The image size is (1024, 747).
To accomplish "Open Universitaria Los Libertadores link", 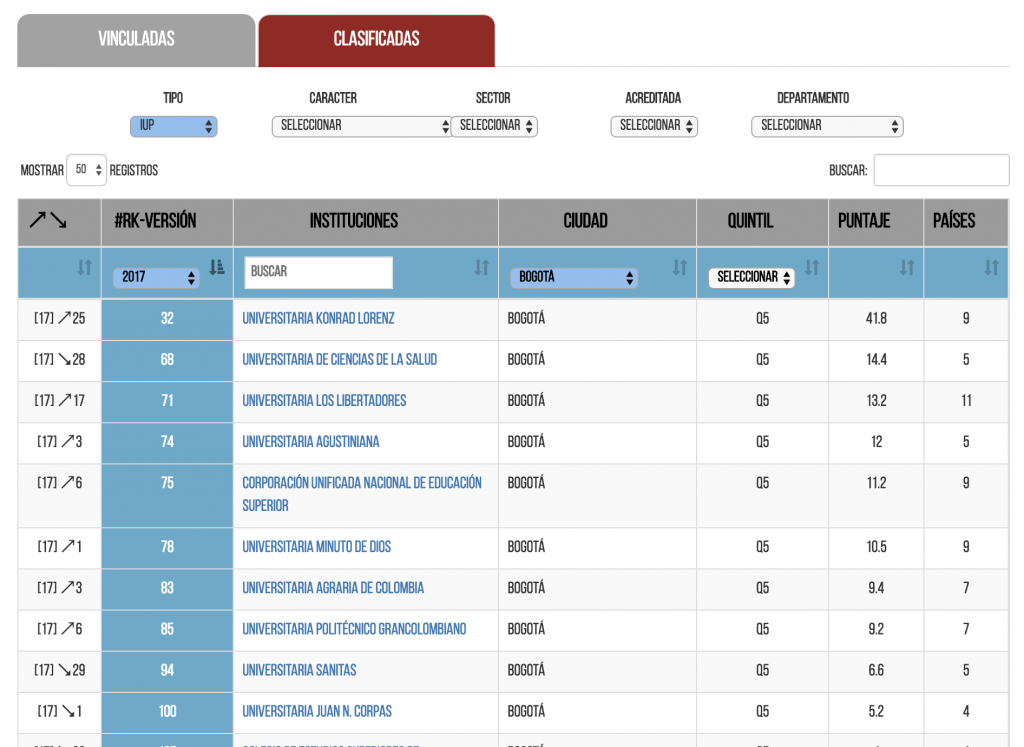I will [x=325, y=401].
